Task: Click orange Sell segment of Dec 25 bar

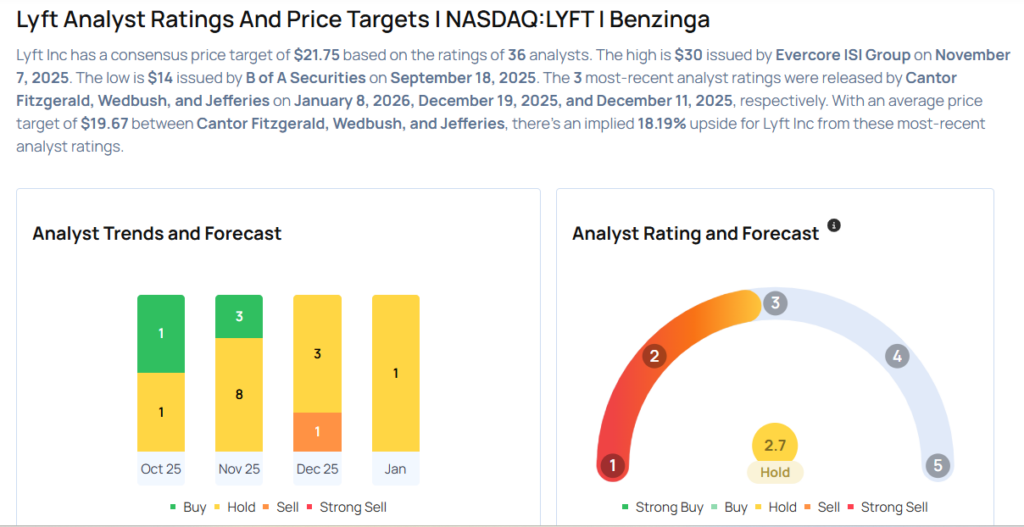Action: (x=317, y=431)
